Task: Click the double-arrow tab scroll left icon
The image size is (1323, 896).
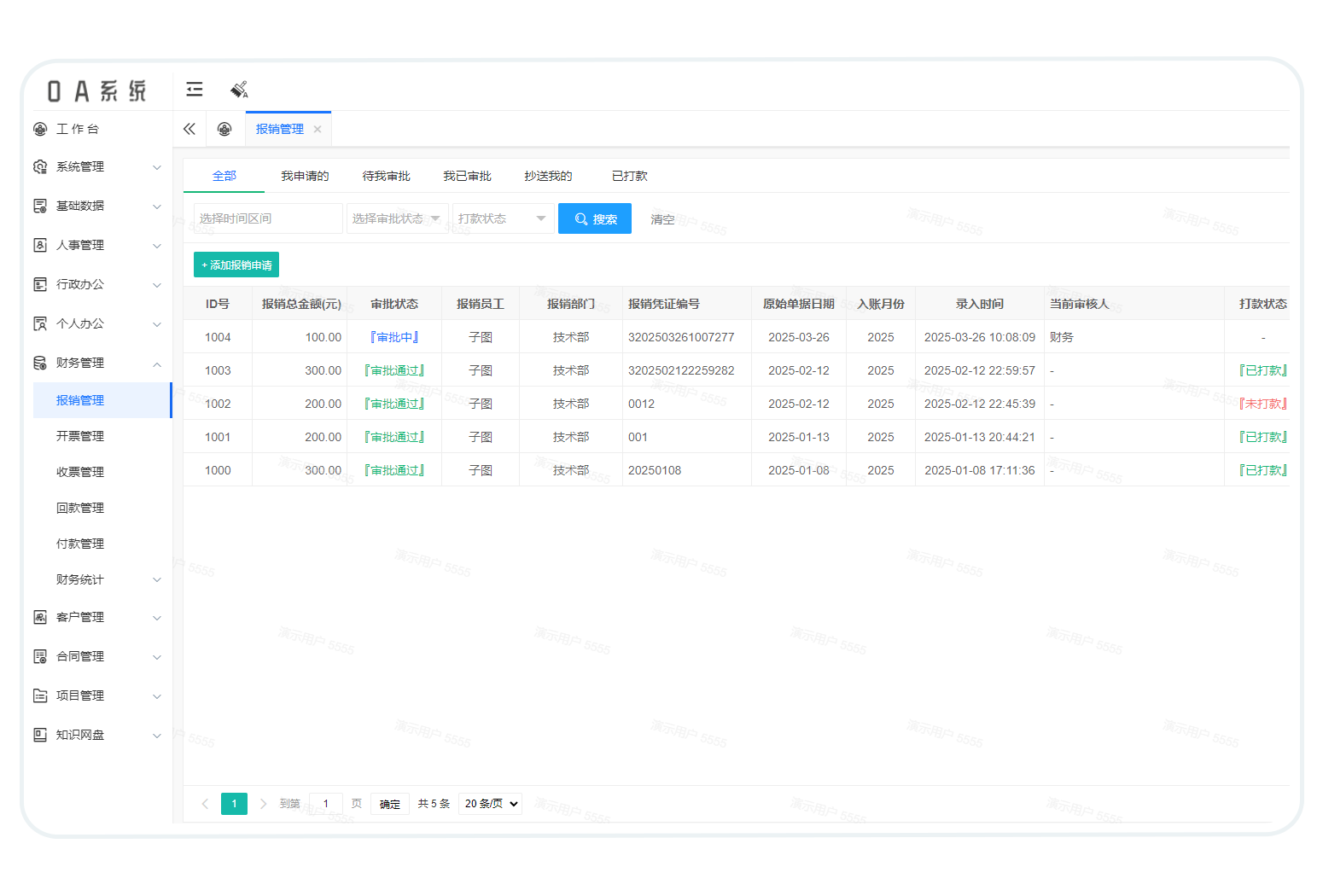Action: 189,129
